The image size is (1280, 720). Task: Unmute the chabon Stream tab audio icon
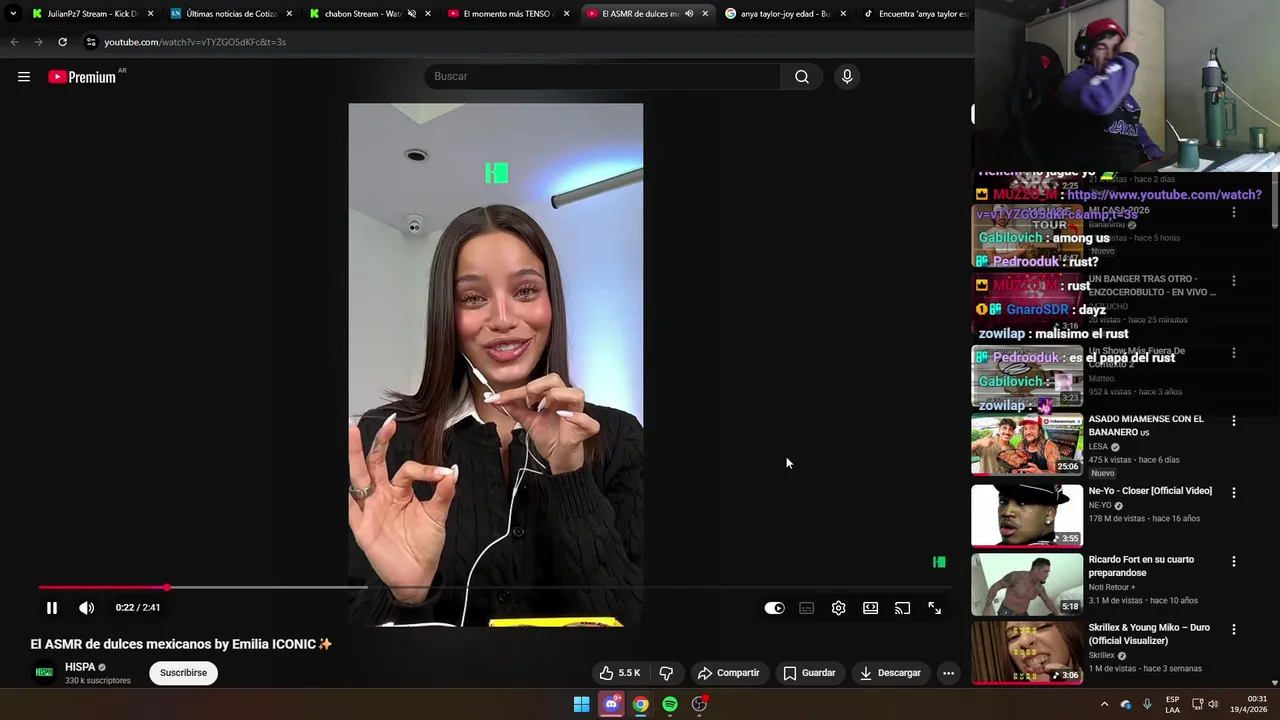pos(412,14)
